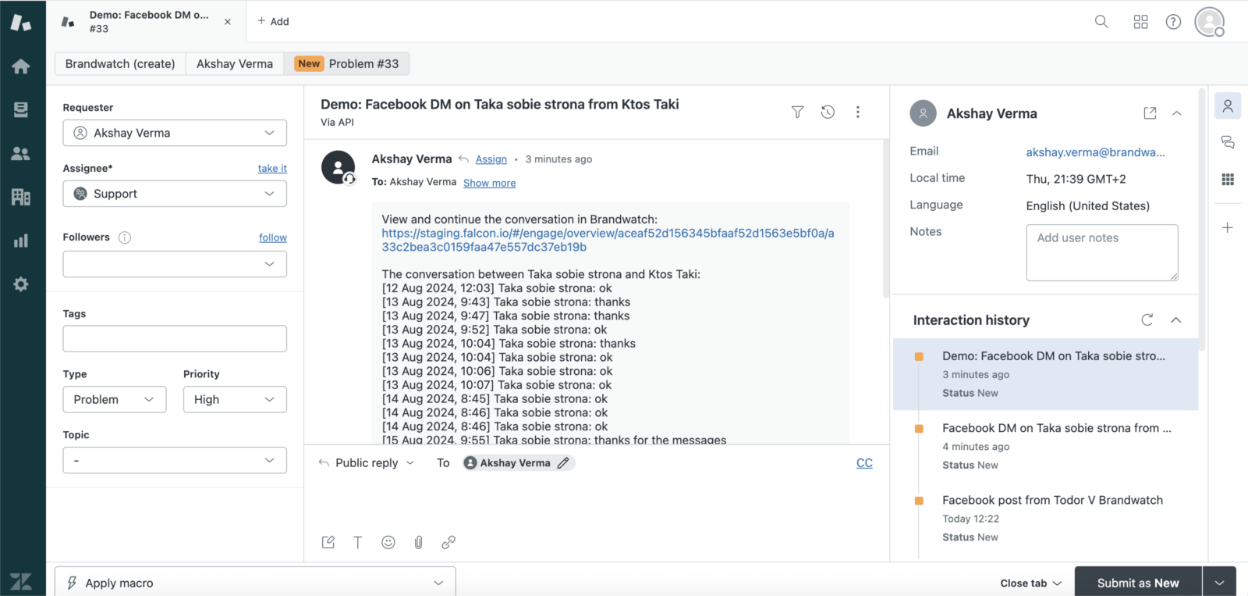1248x596 pixels.
Task: Open the Knowledge panel icon
Action: [x=1228, y=143]
